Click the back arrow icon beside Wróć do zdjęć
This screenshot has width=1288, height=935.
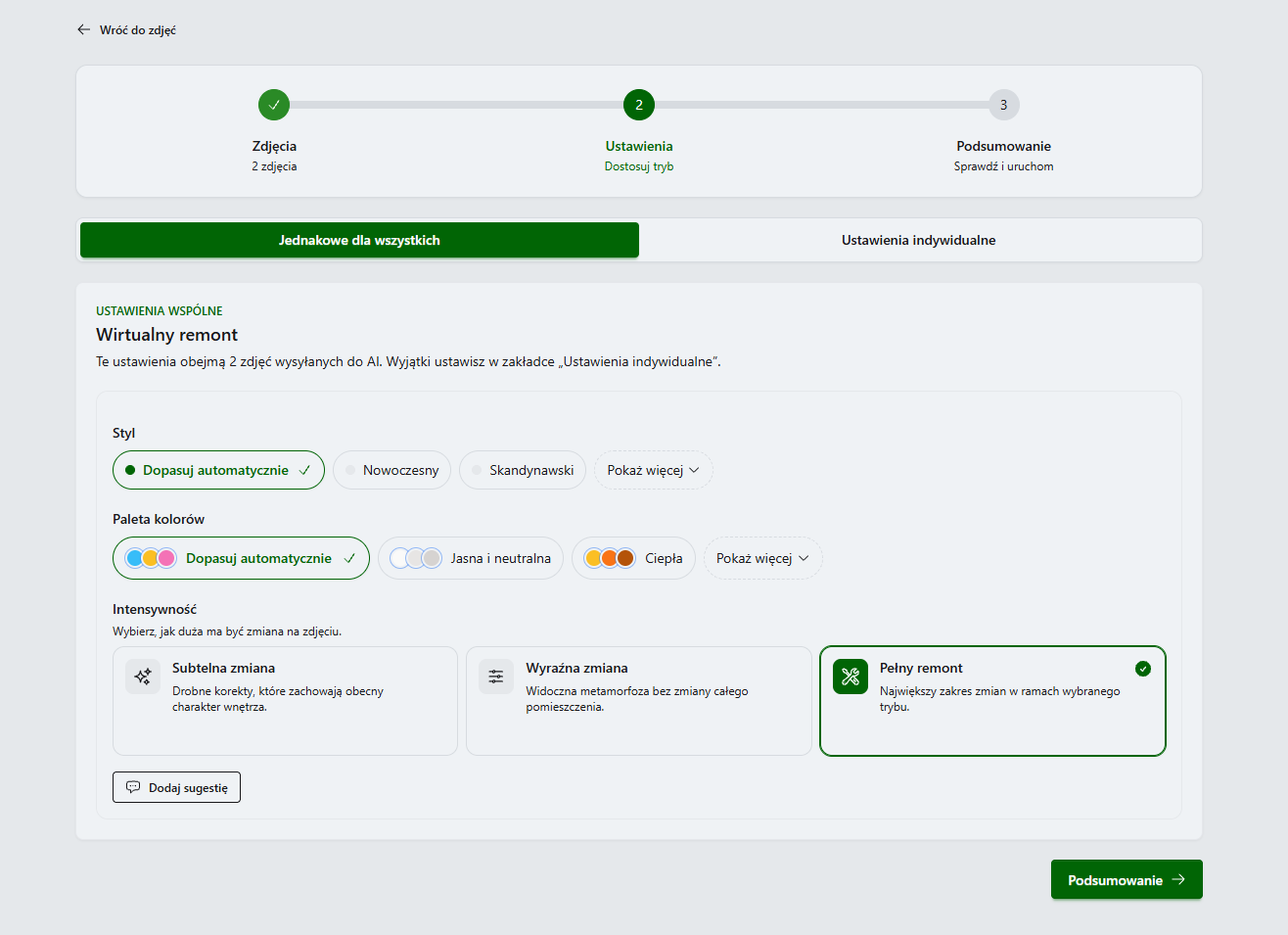click(83, 29)
